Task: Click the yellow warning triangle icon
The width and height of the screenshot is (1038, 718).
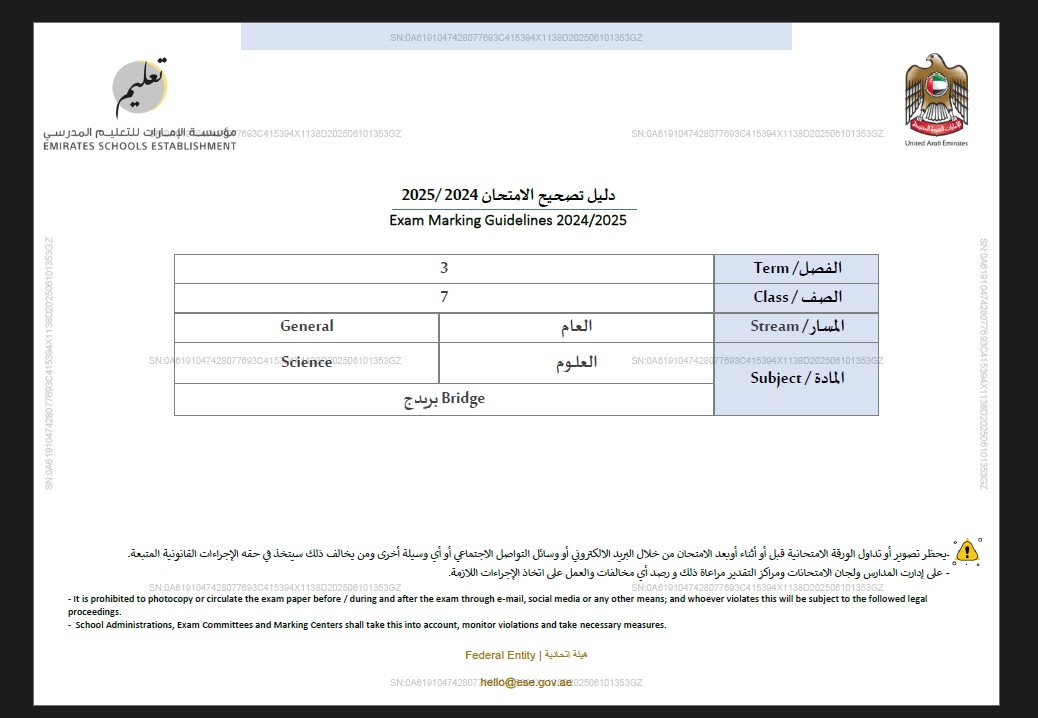Action: [x=967, y=551]
